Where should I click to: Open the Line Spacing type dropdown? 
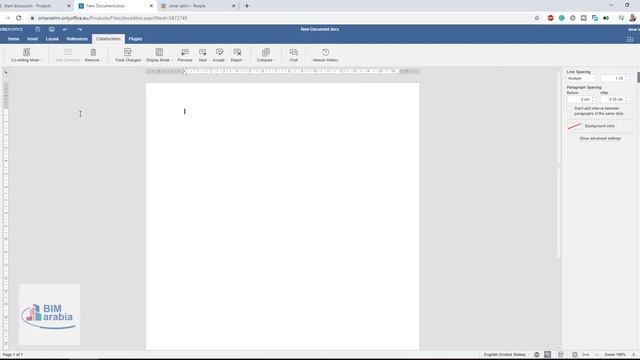click(x=581, y=78)
